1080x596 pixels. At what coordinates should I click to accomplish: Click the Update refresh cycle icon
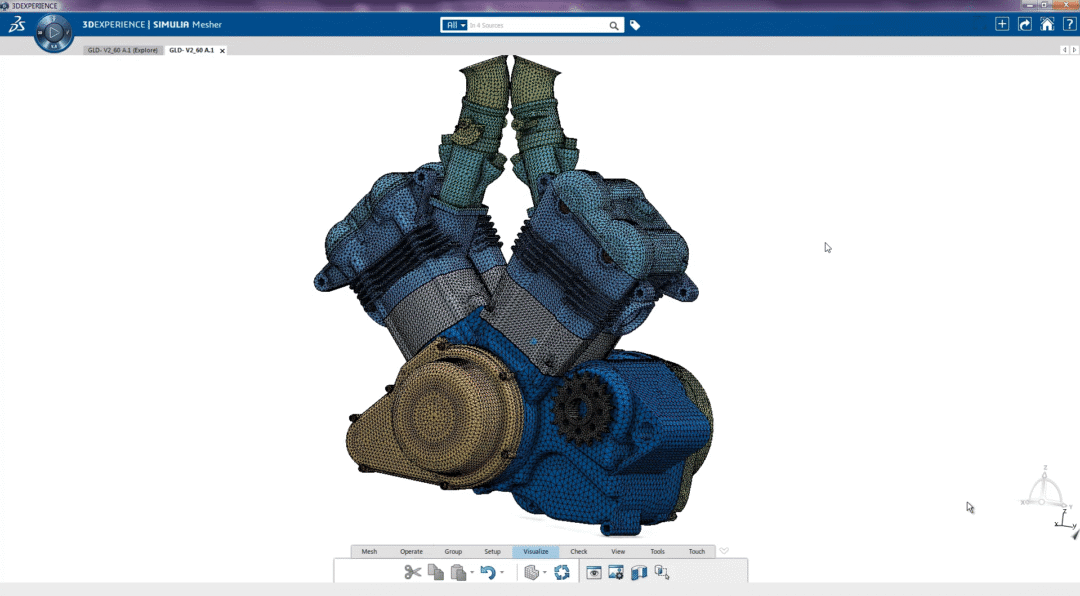562,572
